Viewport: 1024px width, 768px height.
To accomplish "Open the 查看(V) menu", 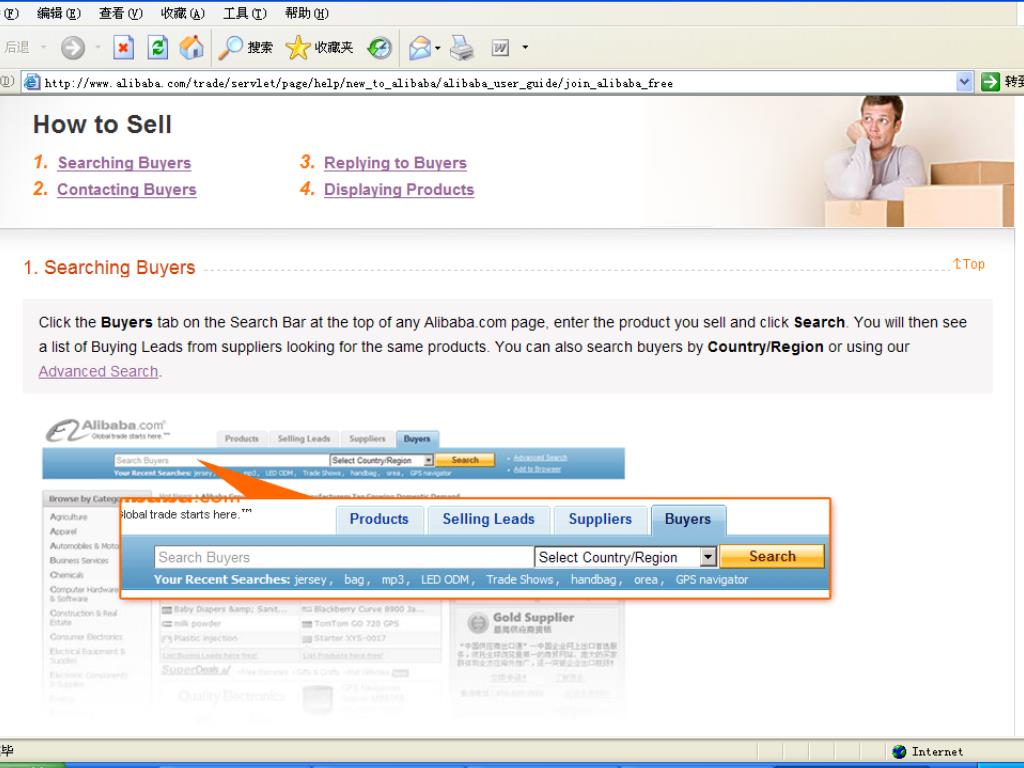I will tap(121, 13).
